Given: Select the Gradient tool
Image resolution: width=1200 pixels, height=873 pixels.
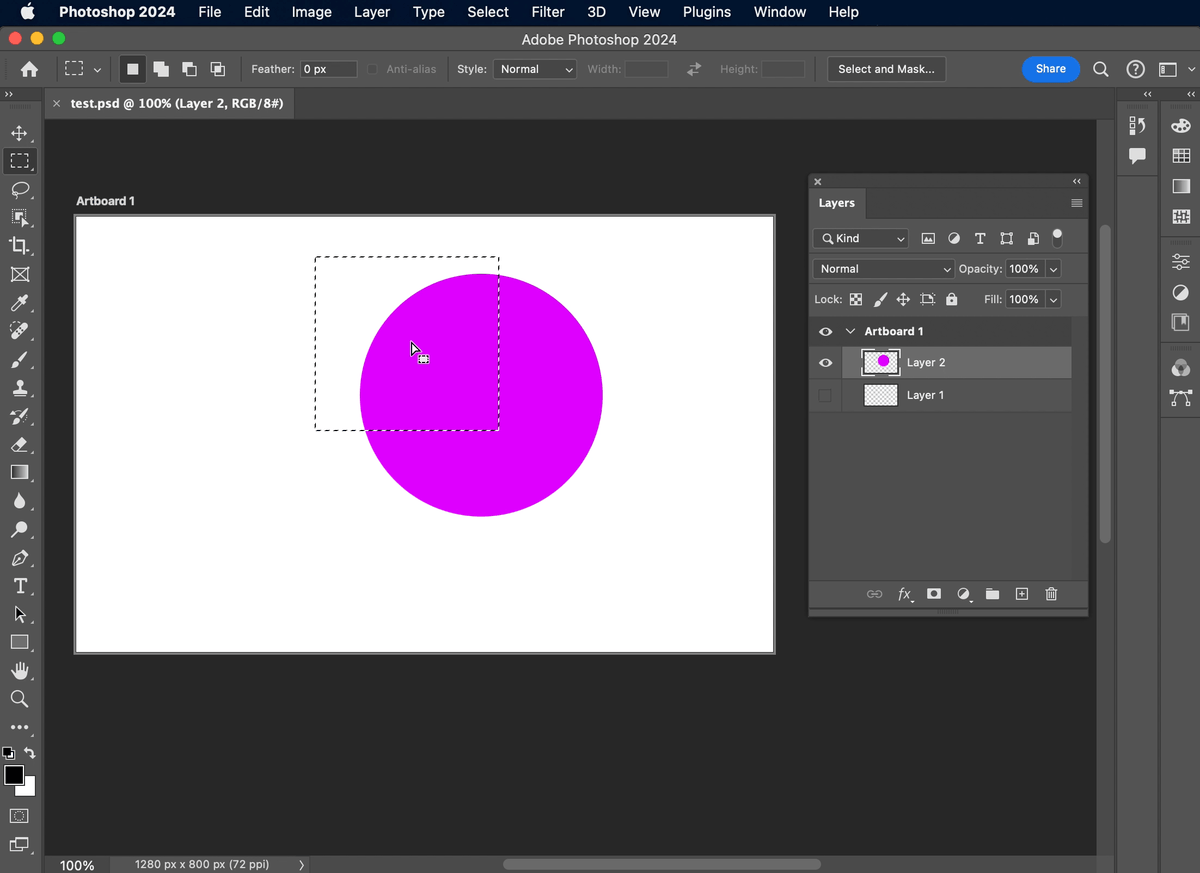Looking at the screenshot, I should (20, 472).
